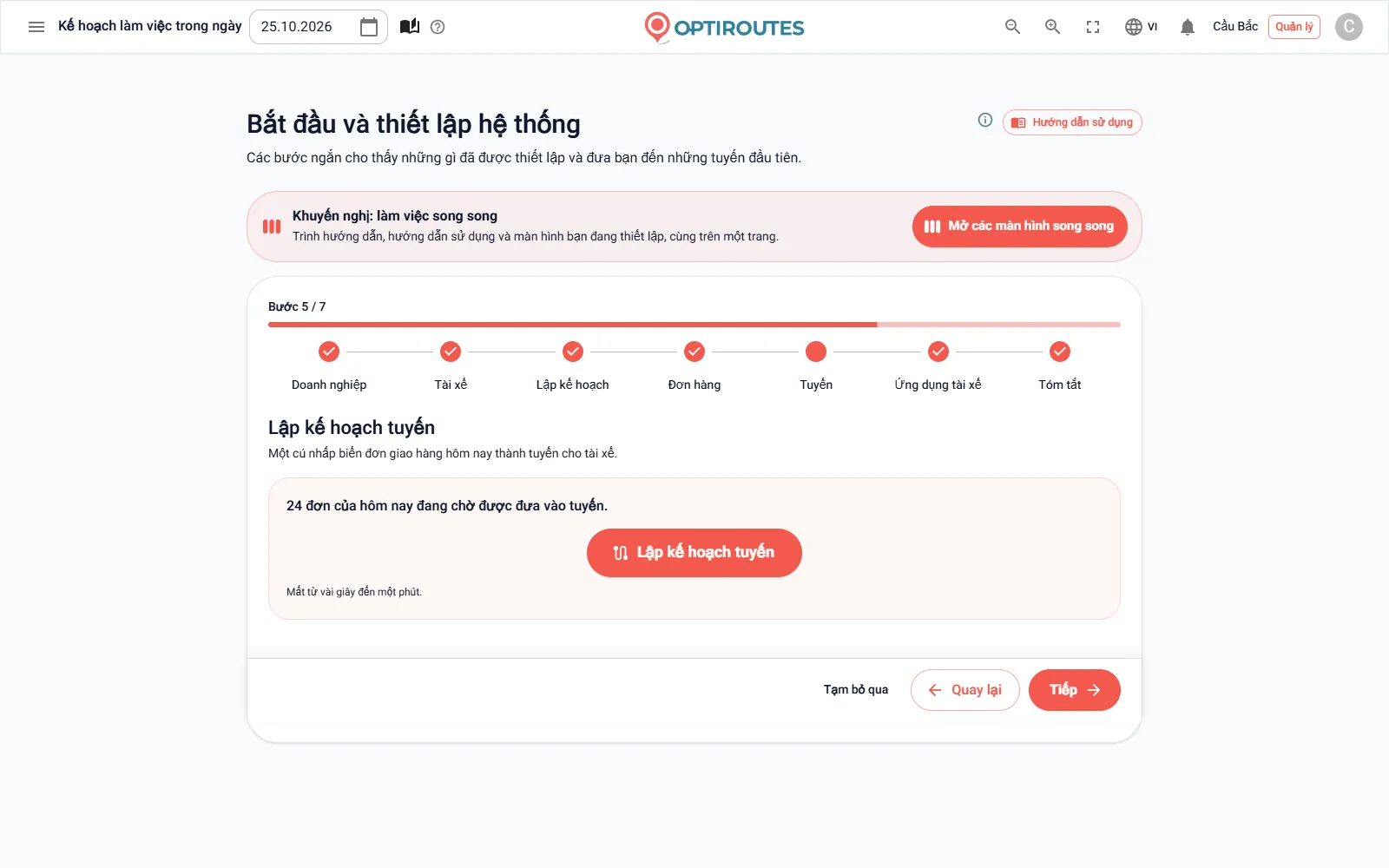The image size is (1389, 868).
Task: Click the Cầu Bắc user name
Action: point(1235,27)
